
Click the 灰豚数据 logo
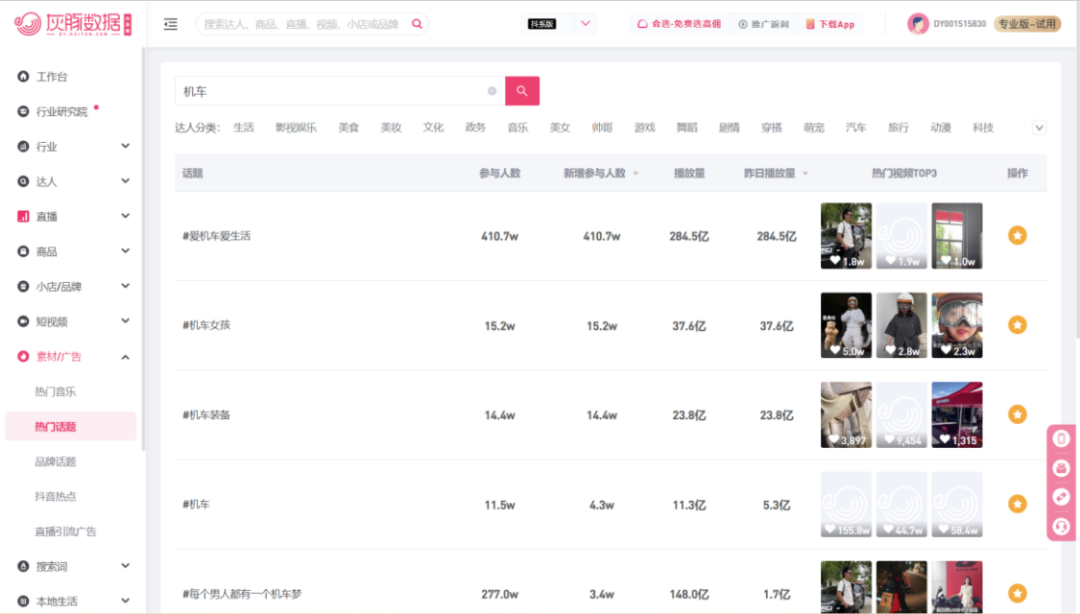click(73, 24)
